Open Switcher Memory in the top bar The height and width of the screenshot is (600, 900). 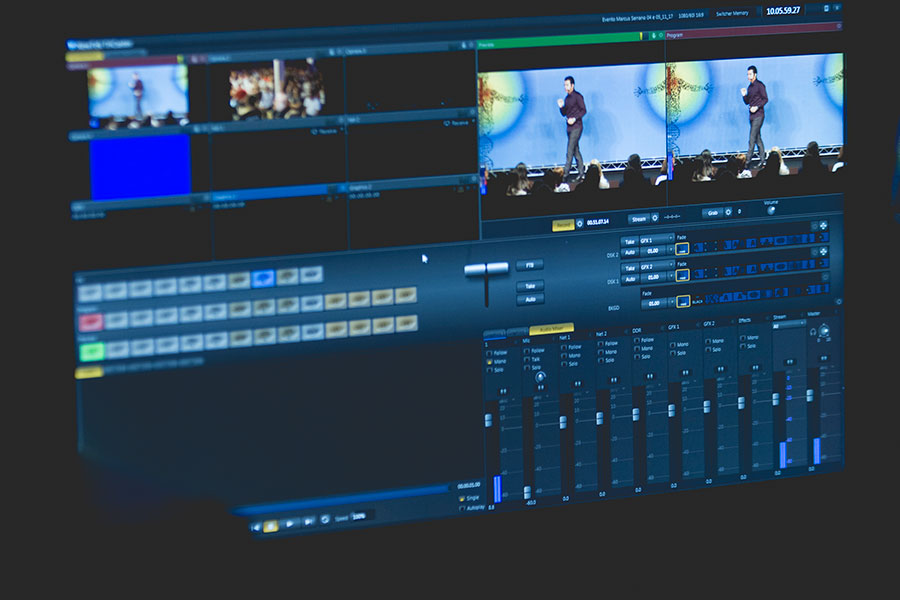click(x=732, y=13)
